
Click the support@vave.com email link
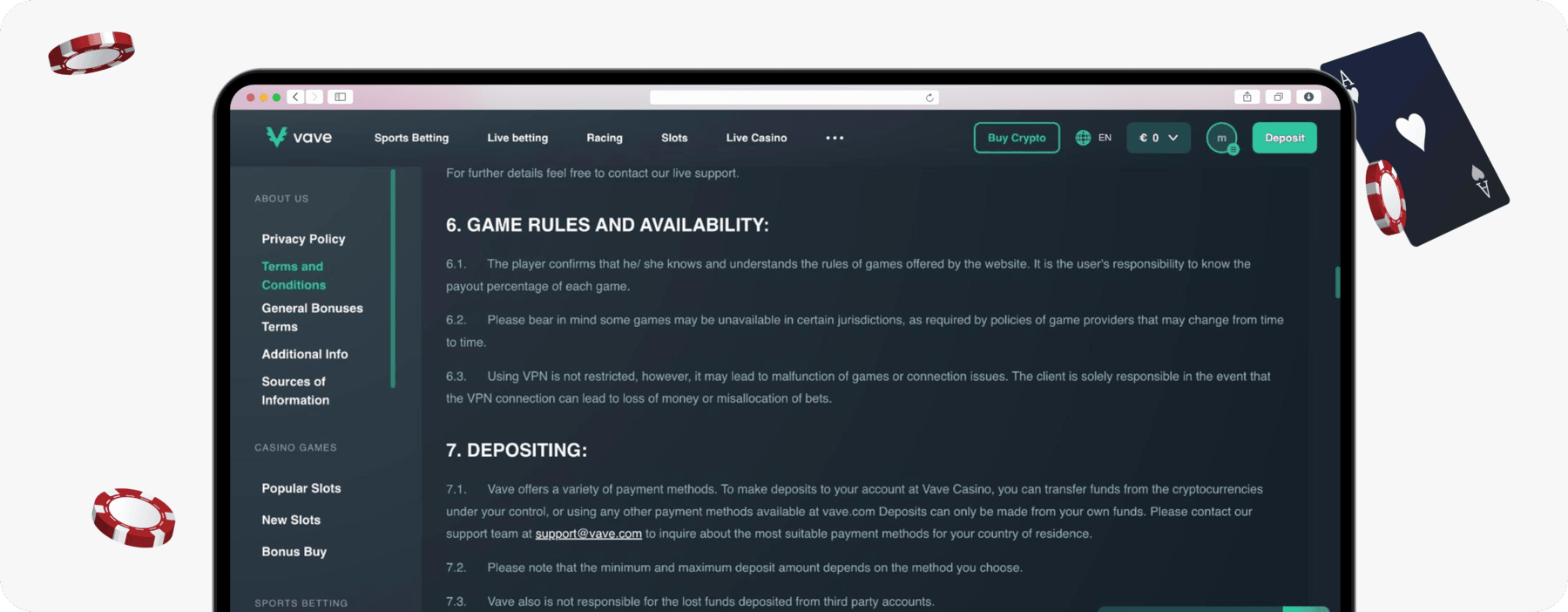point(588,534)
